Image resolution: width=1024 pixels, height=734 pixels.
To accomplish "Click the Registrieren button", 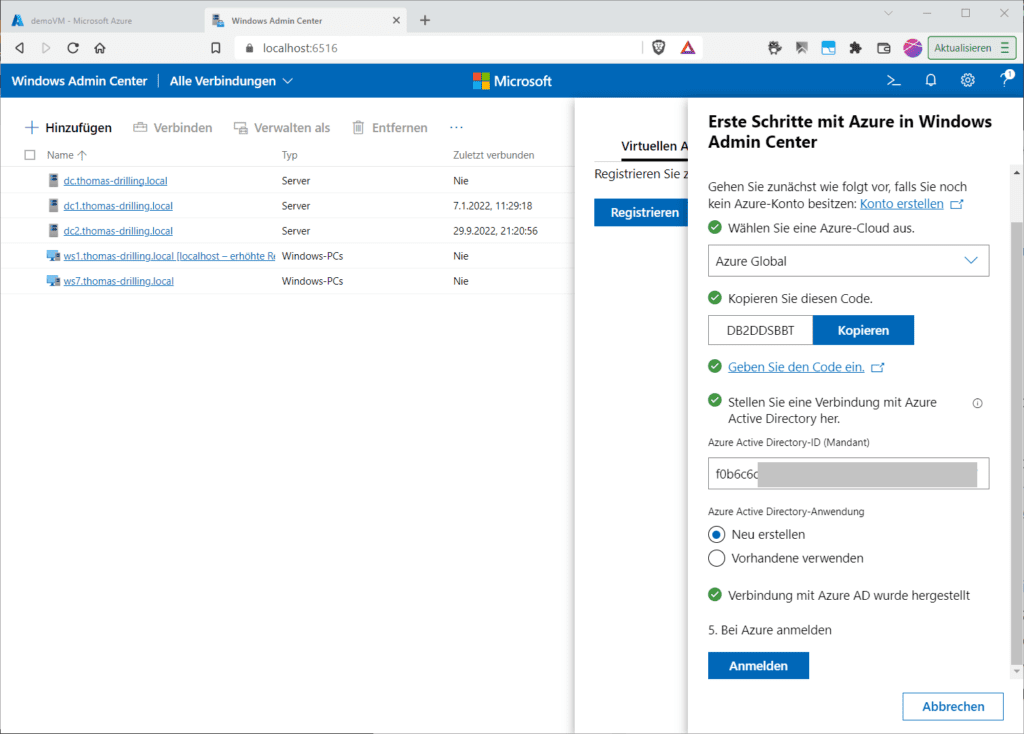I will (641, 212).
